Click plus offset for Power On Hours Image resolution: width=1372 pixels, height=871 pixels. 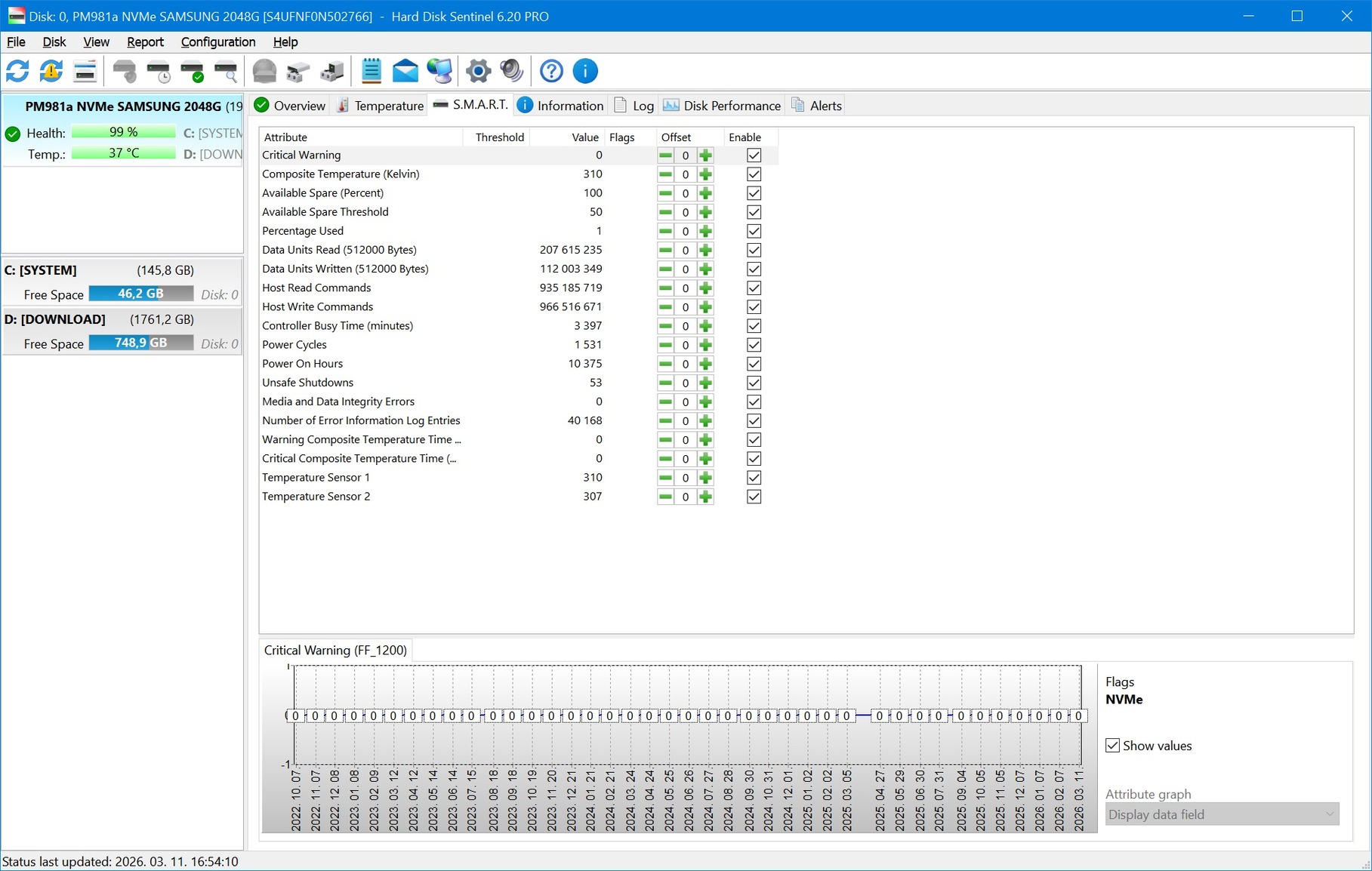pos(705,364)
